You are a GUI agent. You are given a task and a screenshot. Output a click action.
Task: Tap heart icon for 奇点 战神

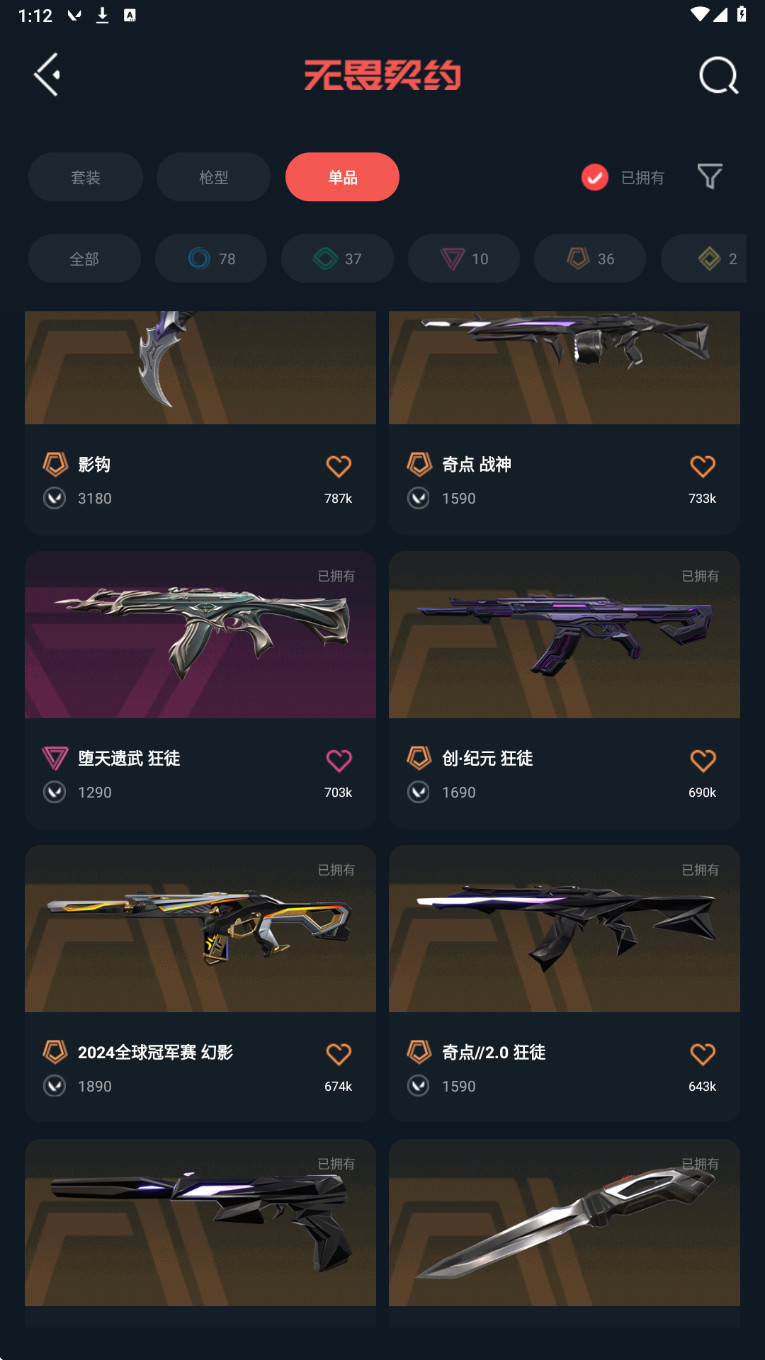coord(703,466)
